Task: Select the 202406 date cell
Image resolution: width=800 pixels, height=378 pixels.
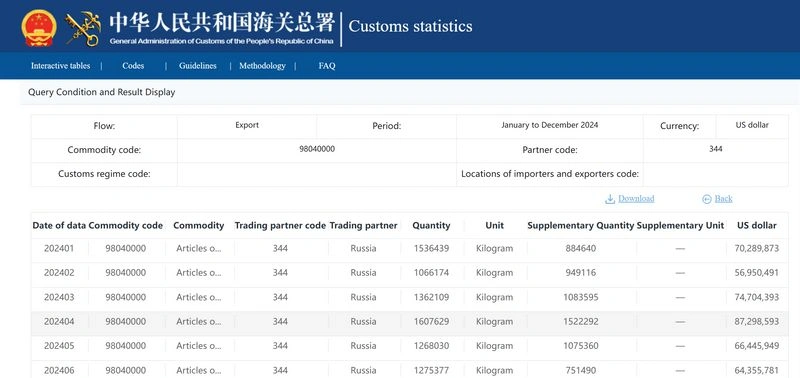Action: pos(59,370)
